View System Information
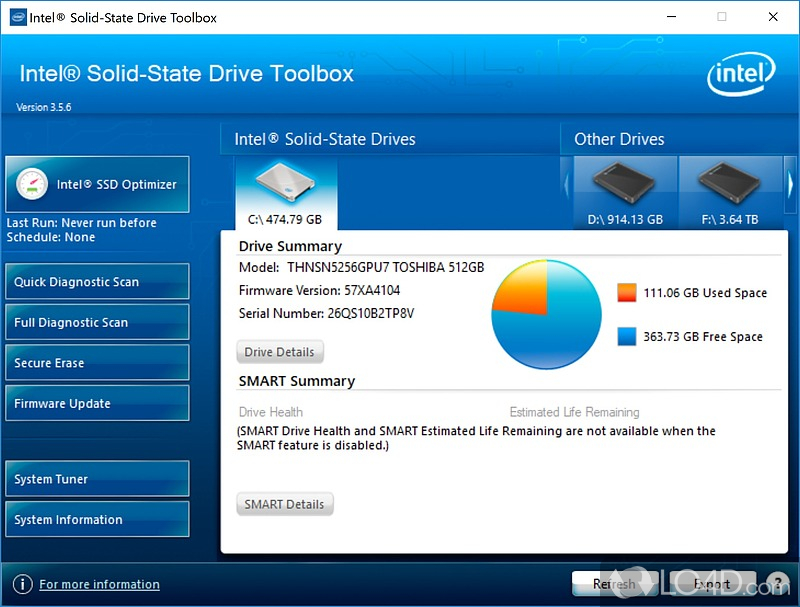This screenshot has width=800, height=607. 97,520
